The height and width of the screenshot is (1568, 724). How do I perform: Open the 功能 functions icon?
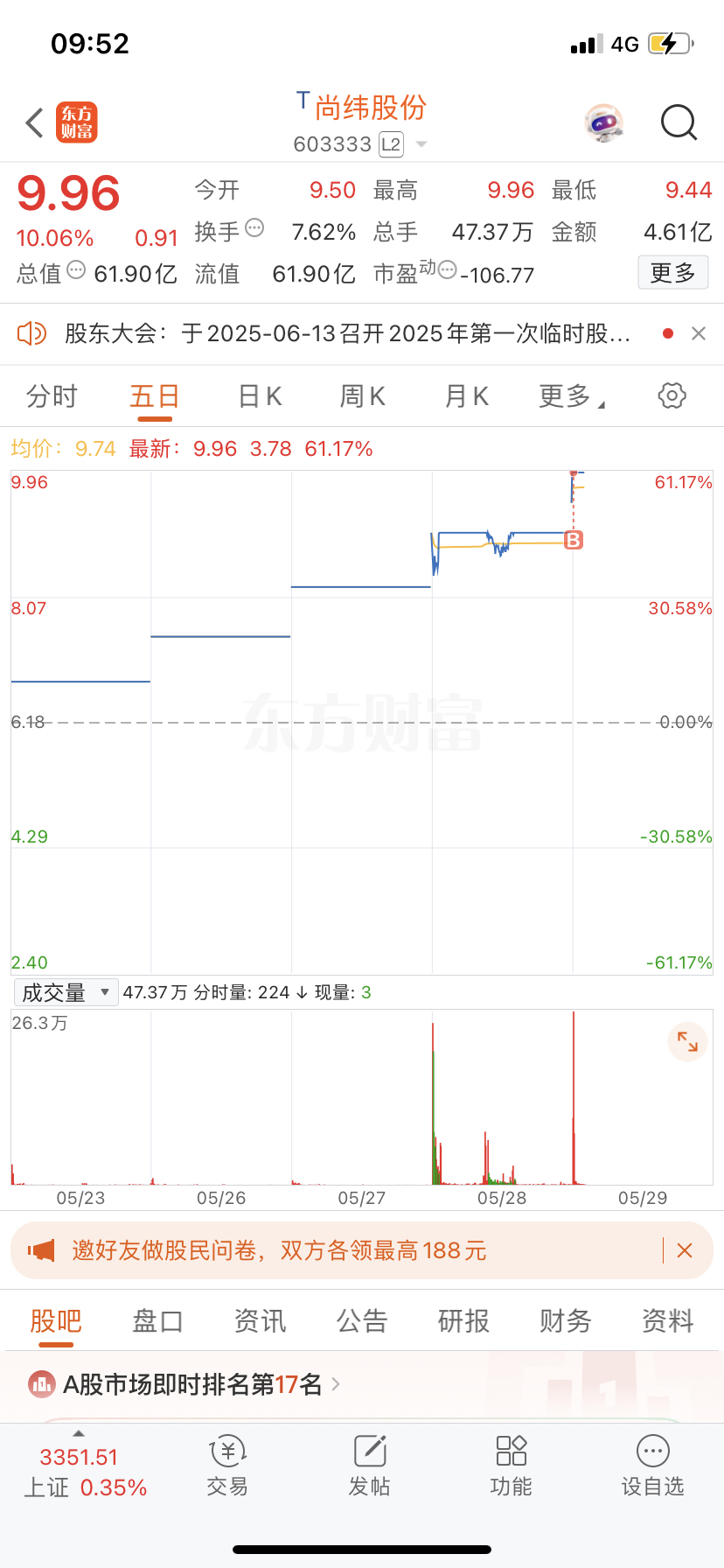[512, 1466]
